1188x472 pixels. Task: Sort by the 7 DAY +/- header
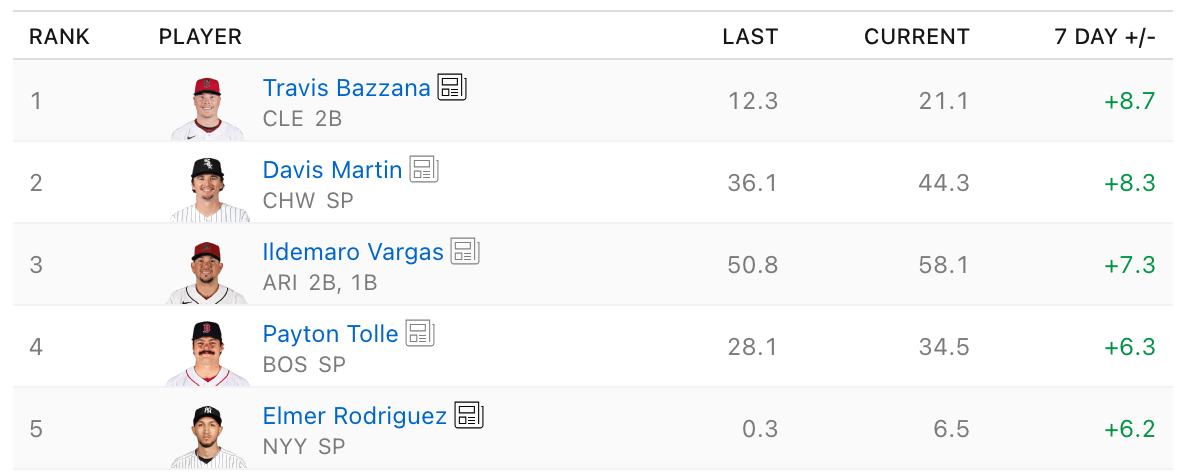pos(1104,37)
